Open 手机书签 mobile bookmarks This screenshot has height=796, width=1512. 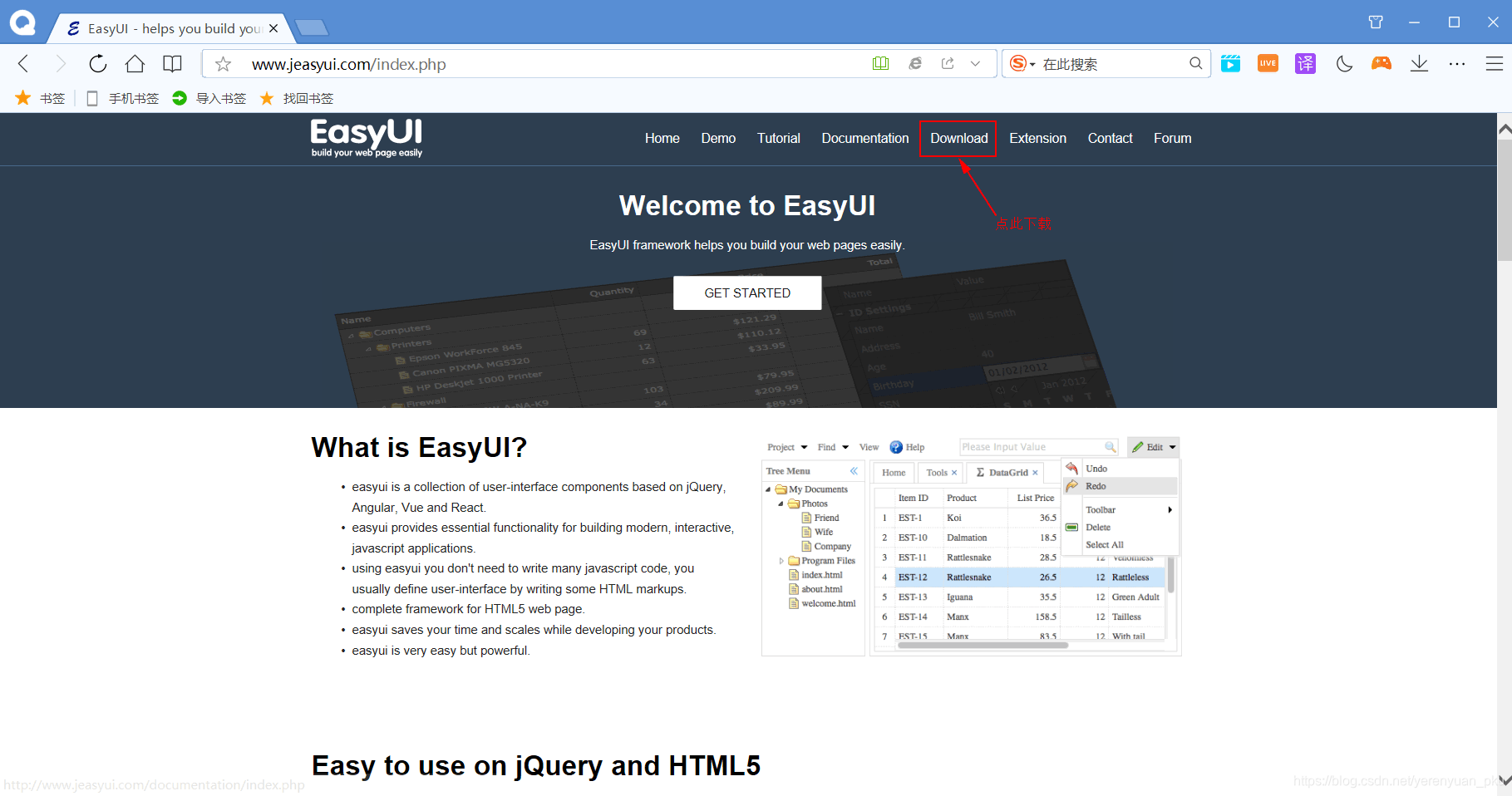pos(123,98)
